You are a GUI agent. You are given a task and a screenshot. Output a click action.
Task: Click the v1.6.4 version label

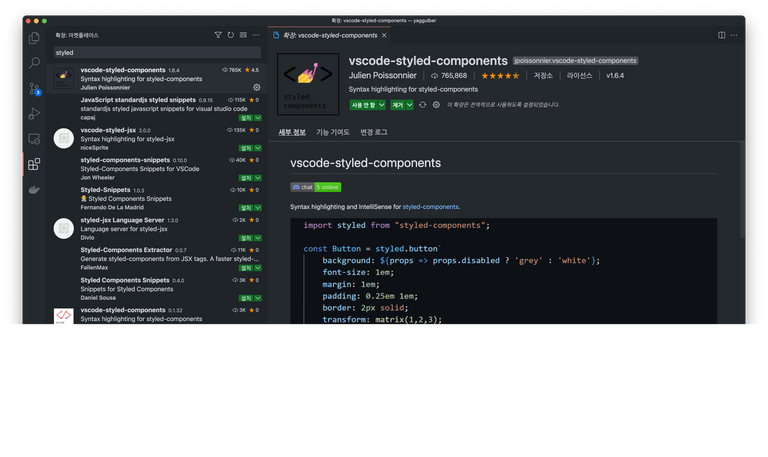615,76
